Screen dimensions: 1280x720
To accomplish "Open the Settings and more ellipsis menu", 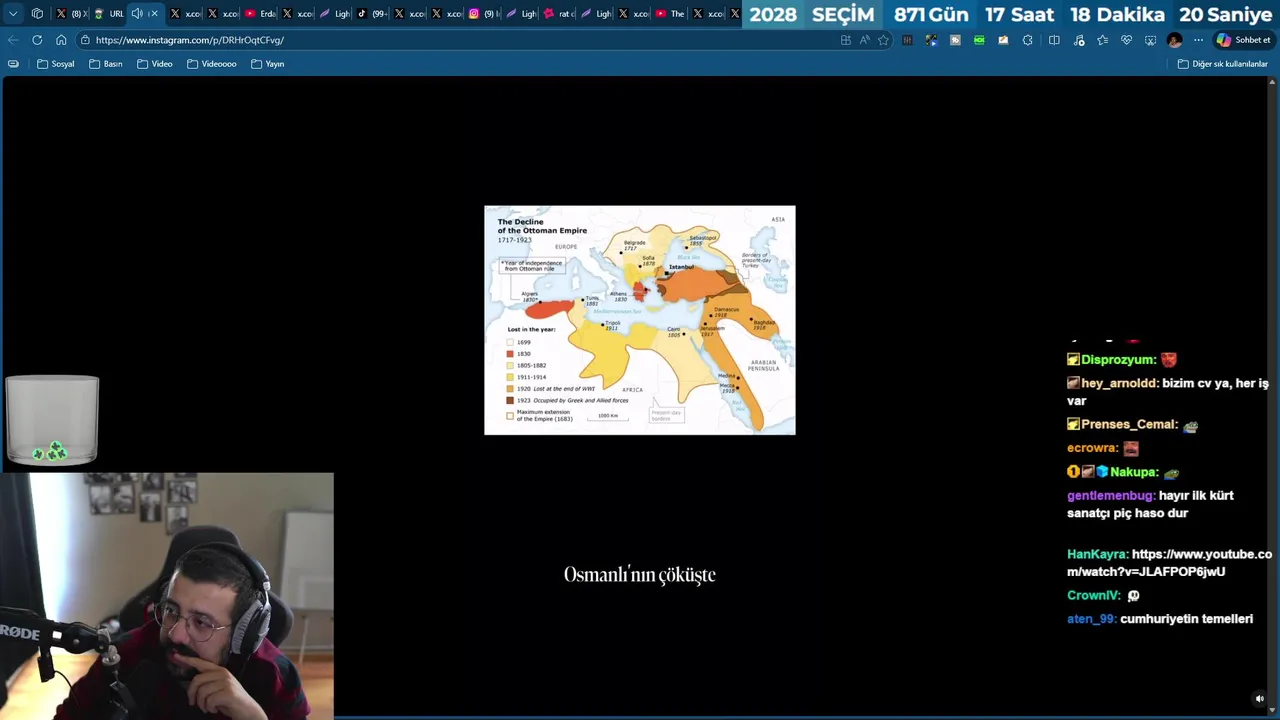I will pyautogui.click(x=1198, y=40).
